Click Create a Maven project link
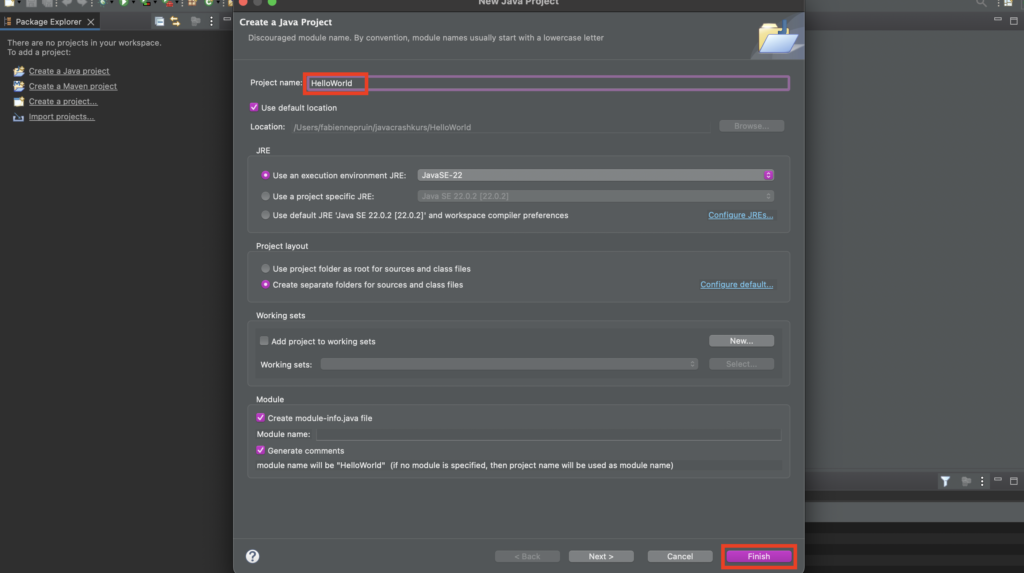The width and height of the screenshot is (1024, 573). [72, 87]
